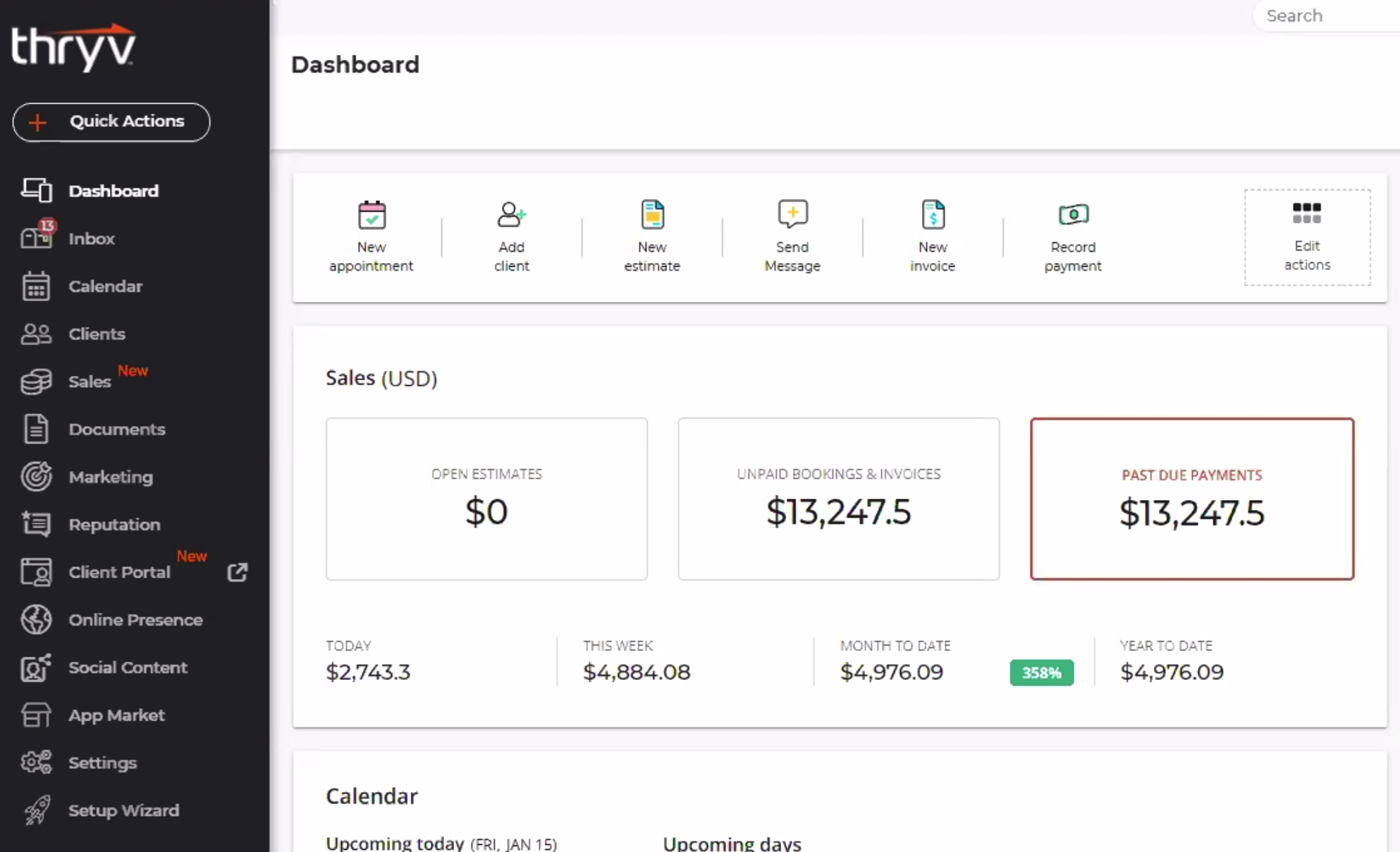View Unpaid Bookings & Invoices details
Screen dimensions: 1400x852
point(838,499)
